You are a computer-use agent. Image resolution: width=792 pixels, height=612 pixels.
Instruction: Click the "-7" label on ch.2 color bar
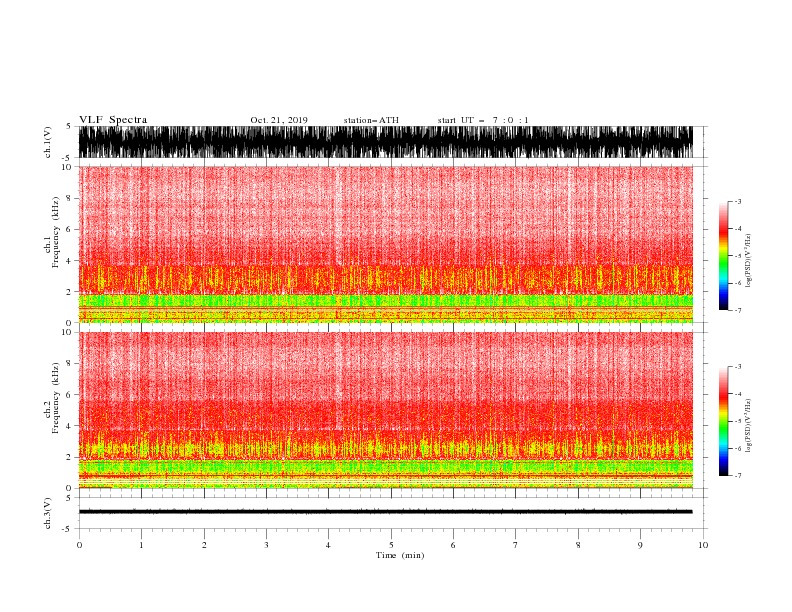(x=738, y=475)
